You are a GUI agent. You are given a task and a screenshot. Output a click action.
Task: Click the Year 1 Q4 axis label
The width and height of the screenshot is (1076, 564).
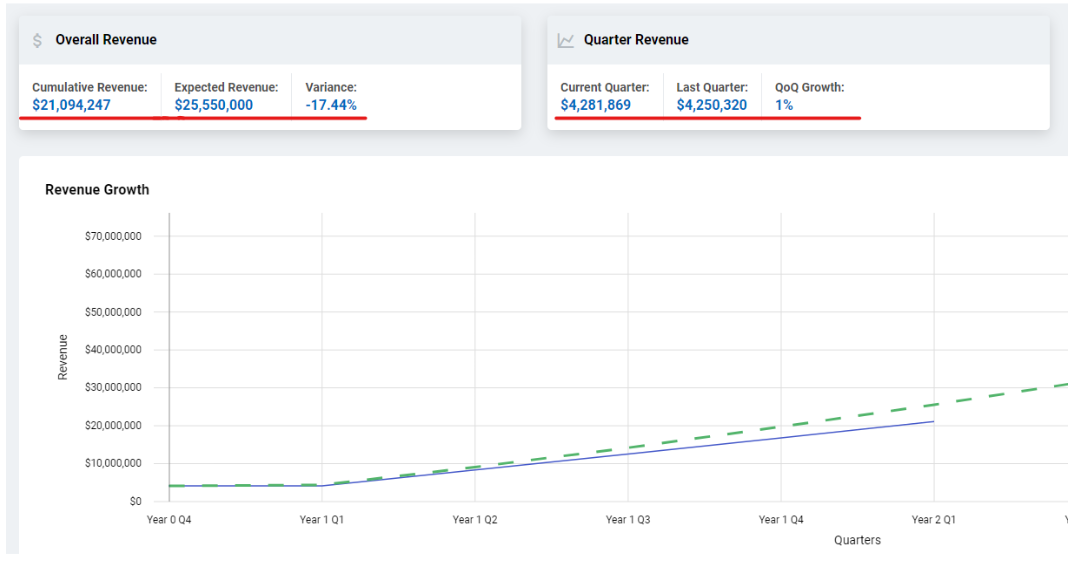coord(781,520)
